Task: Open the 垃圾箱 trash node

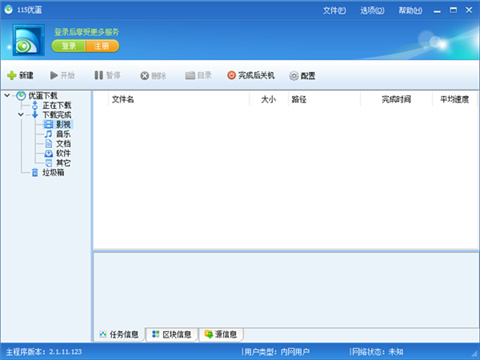Action: click(53, 173)
